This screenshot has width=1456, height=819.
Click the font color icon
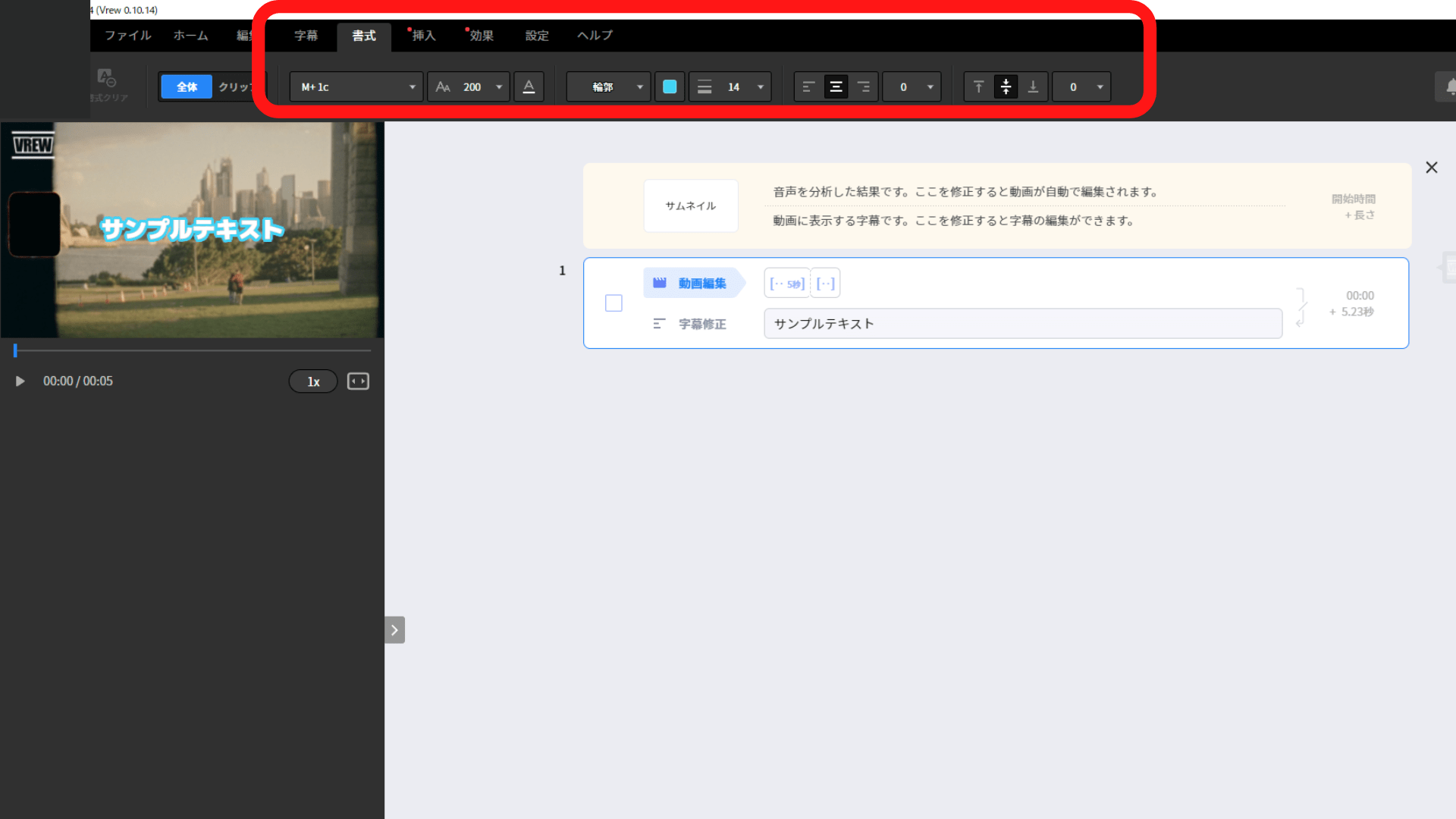point(529,87)
